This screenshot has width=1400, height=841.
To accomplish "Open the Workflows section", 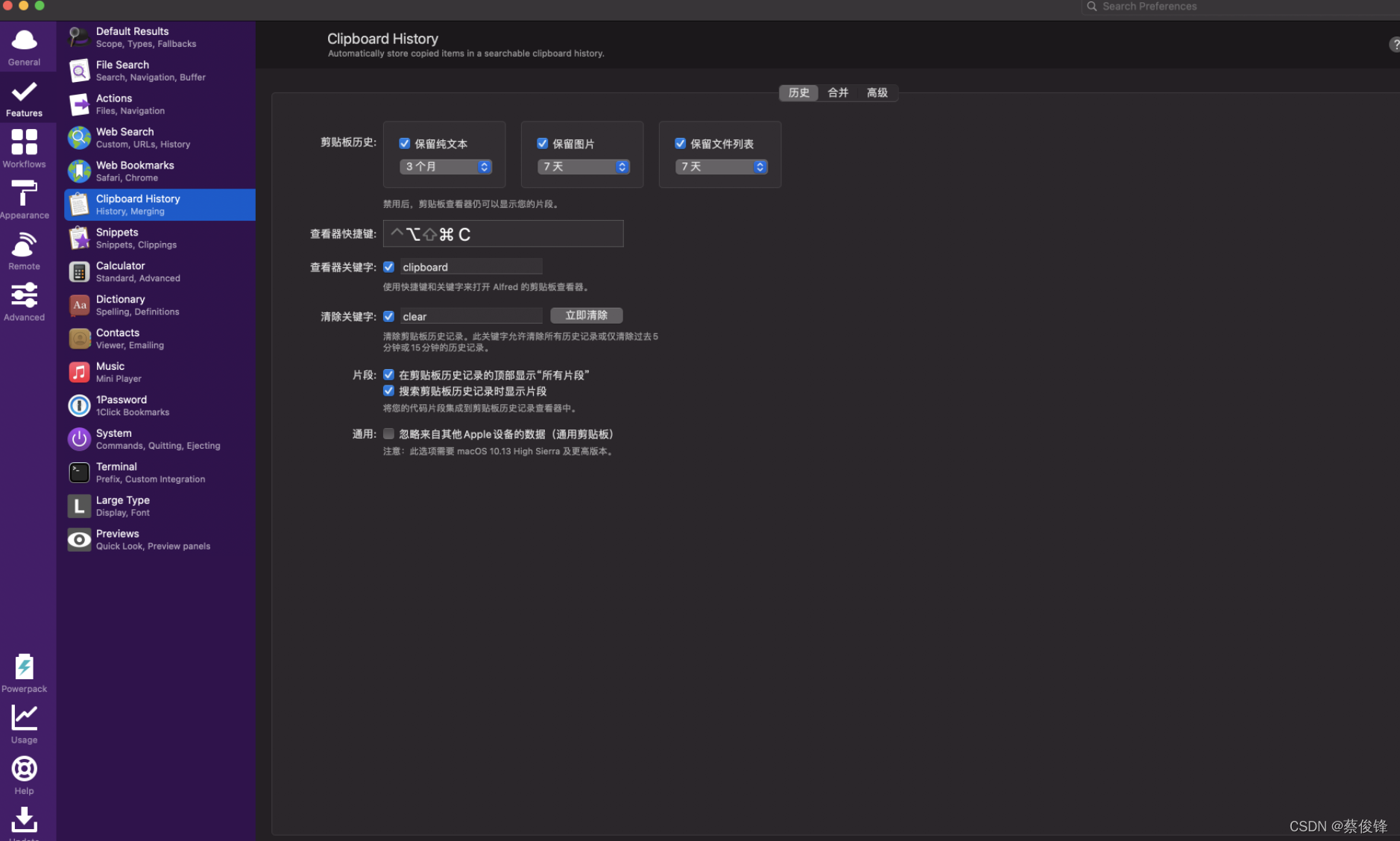I will [x=25, y=148].
